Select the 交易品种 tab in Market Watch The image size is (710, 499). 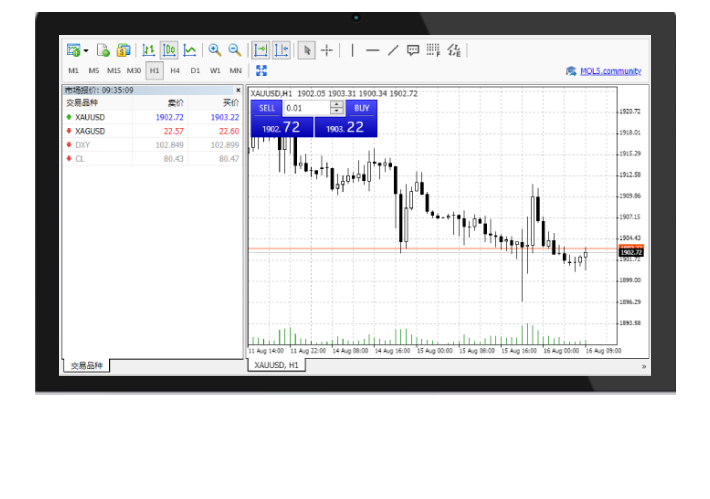tap(86, 366)
